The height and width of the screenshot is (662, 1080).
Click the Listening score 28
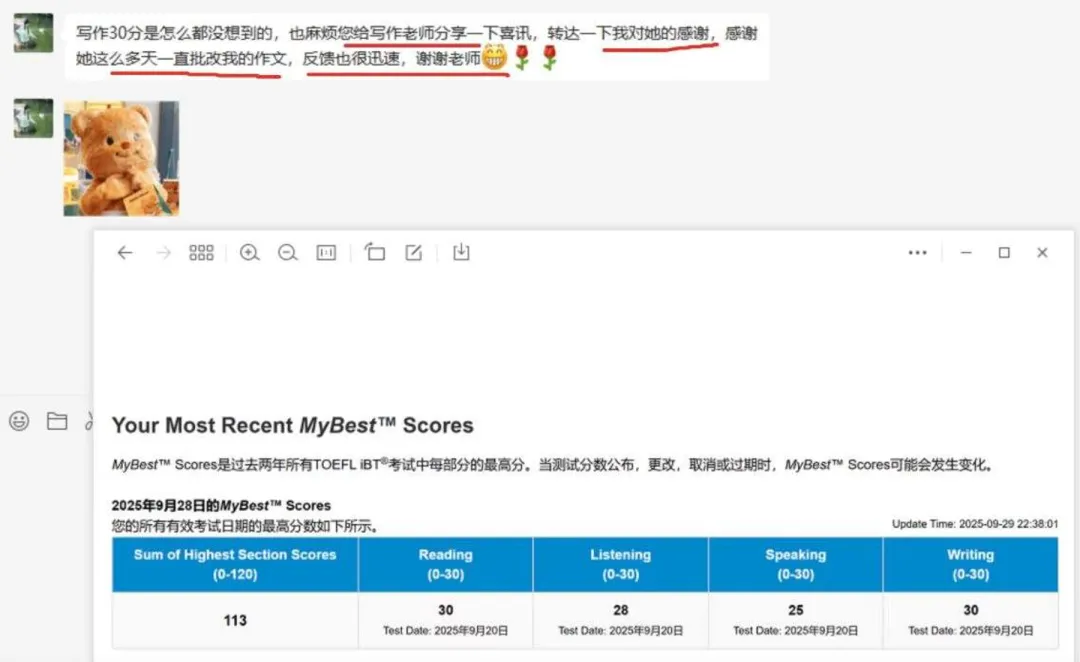point(621,610)
